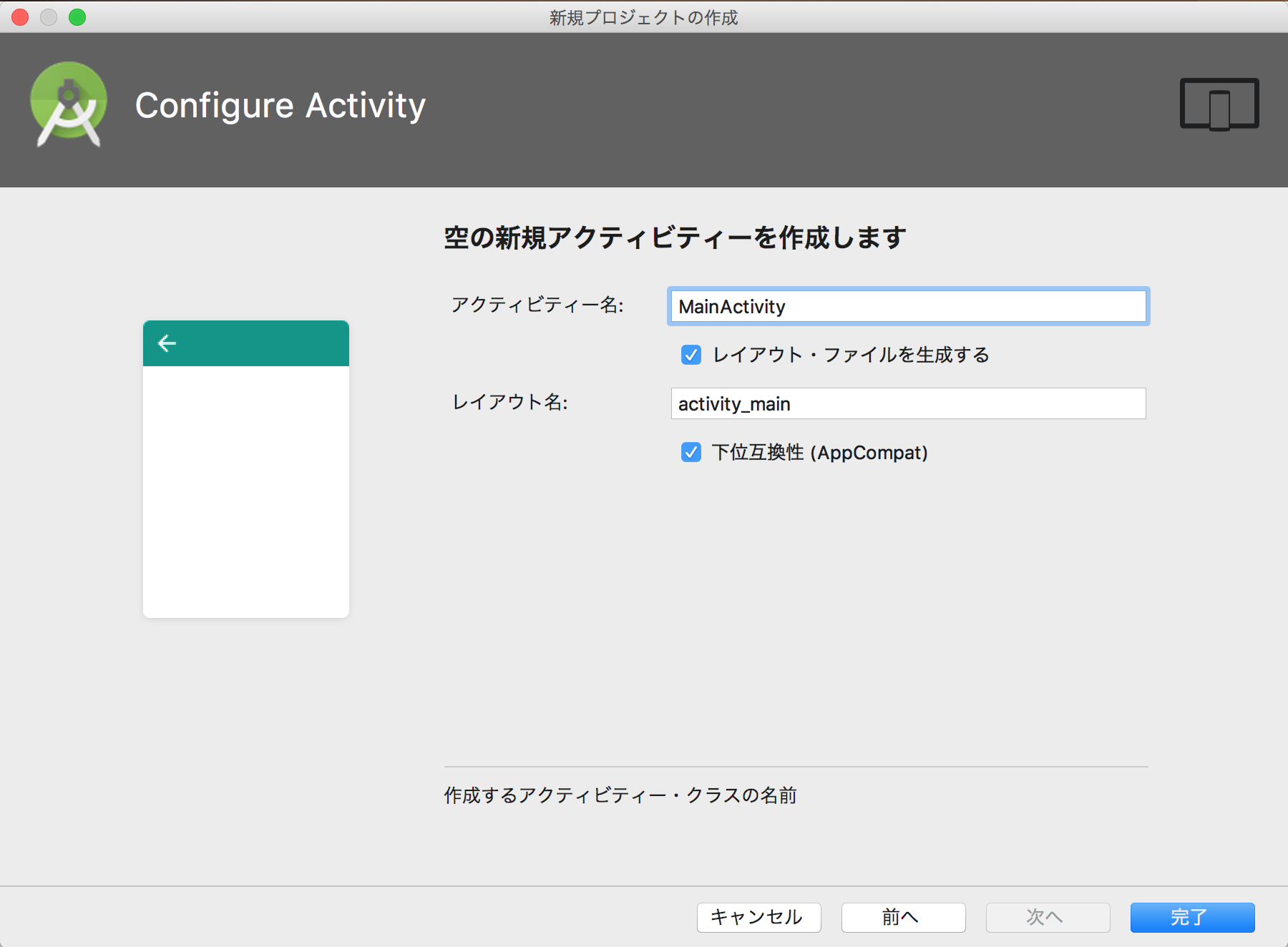The height and width of the screenshot is (947, 1288).
Task: Click the phone and tablet device icon
Action: (x=1219, y=104)
